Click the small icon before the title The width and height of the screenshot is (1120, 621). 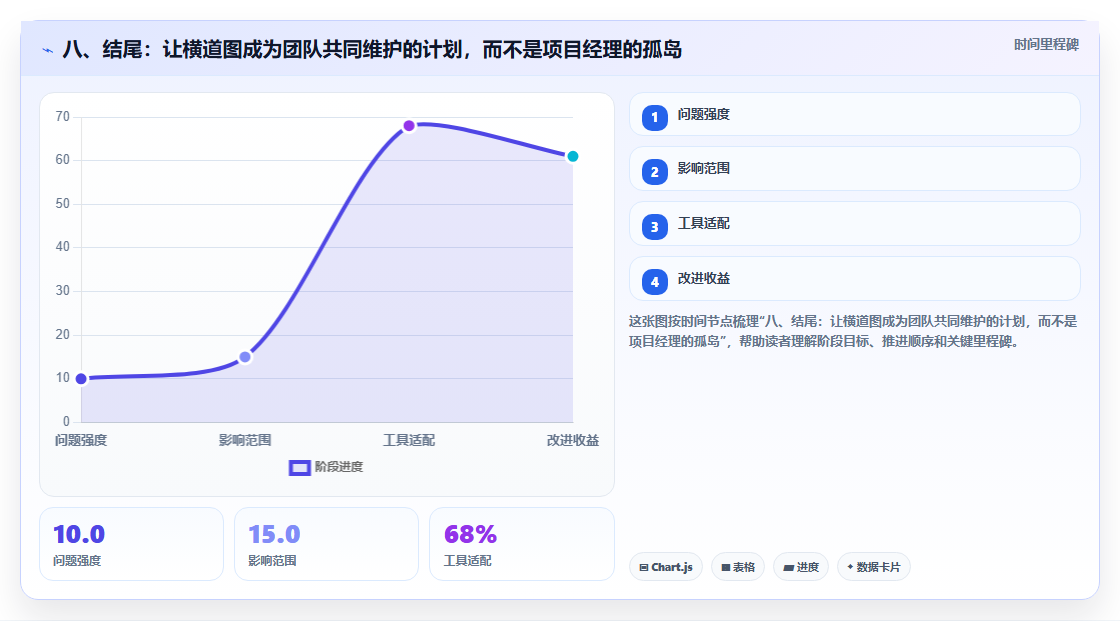click(x=48, y=50)
